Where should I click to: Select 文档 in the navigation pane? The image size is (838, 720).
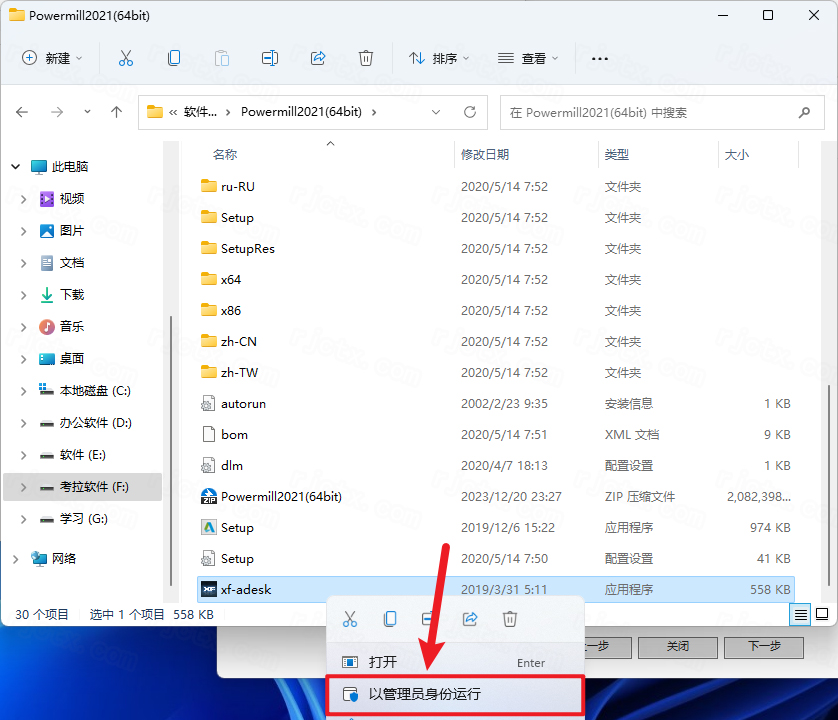[x=72, y=263]
